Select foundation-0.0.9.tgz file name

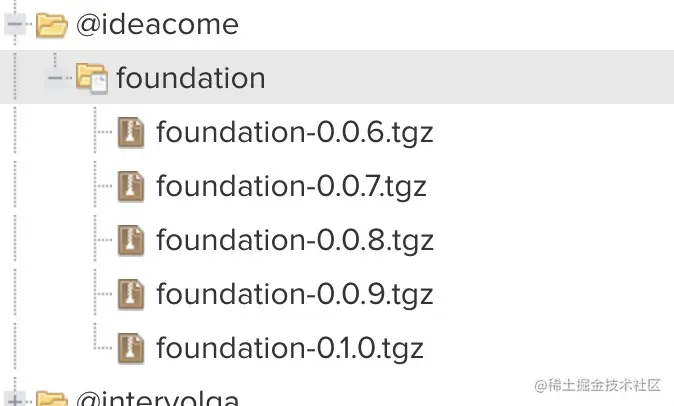(x=294, y=294)
